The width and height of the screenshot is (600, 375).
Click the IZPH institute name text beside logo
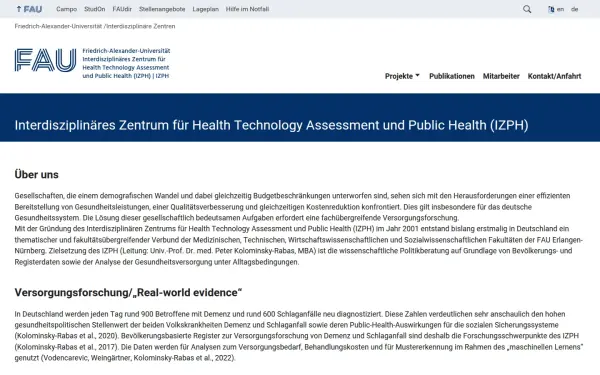pos(126,63)
